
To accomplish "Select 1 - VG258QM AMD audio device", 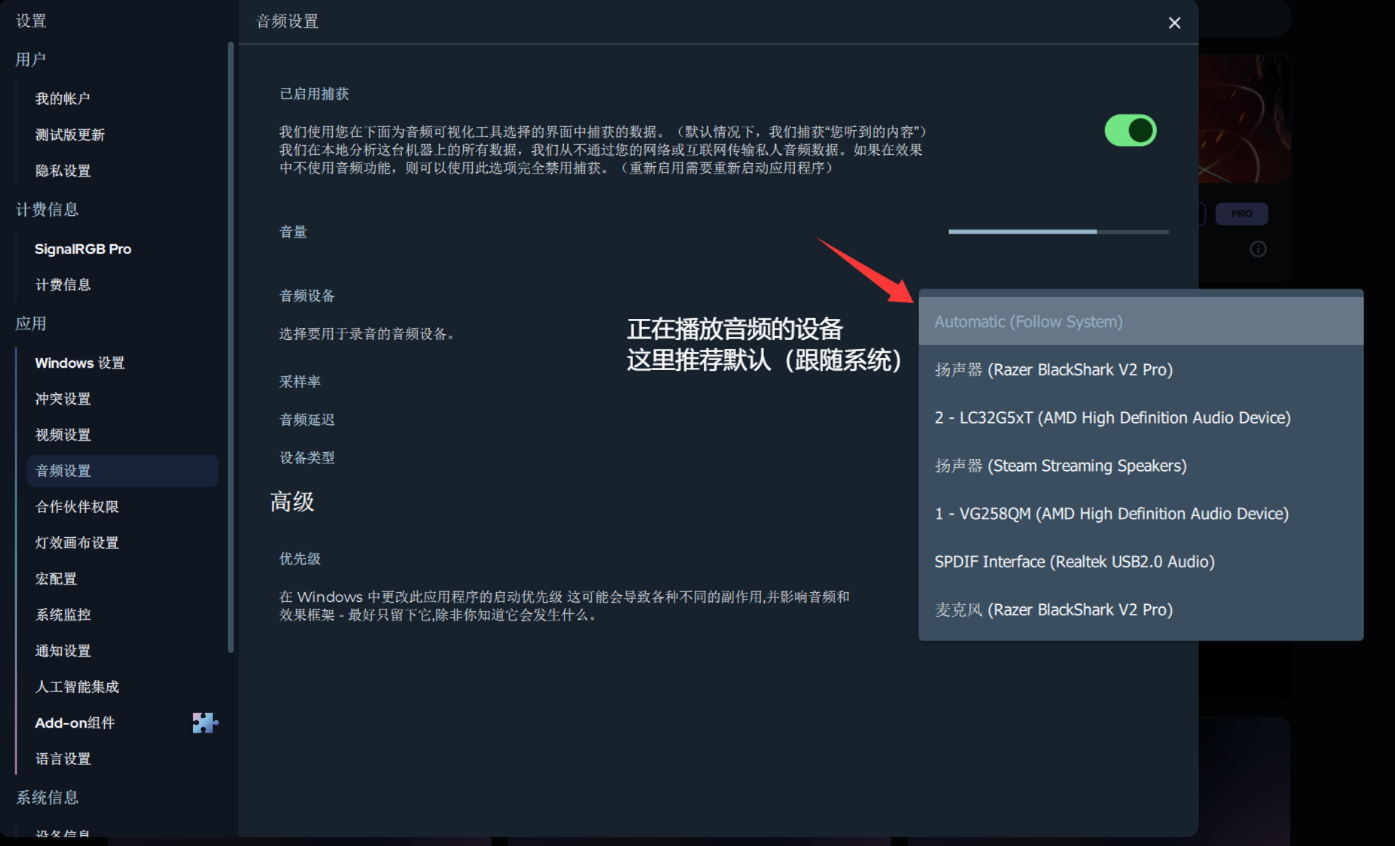I will pos(1140,514).
